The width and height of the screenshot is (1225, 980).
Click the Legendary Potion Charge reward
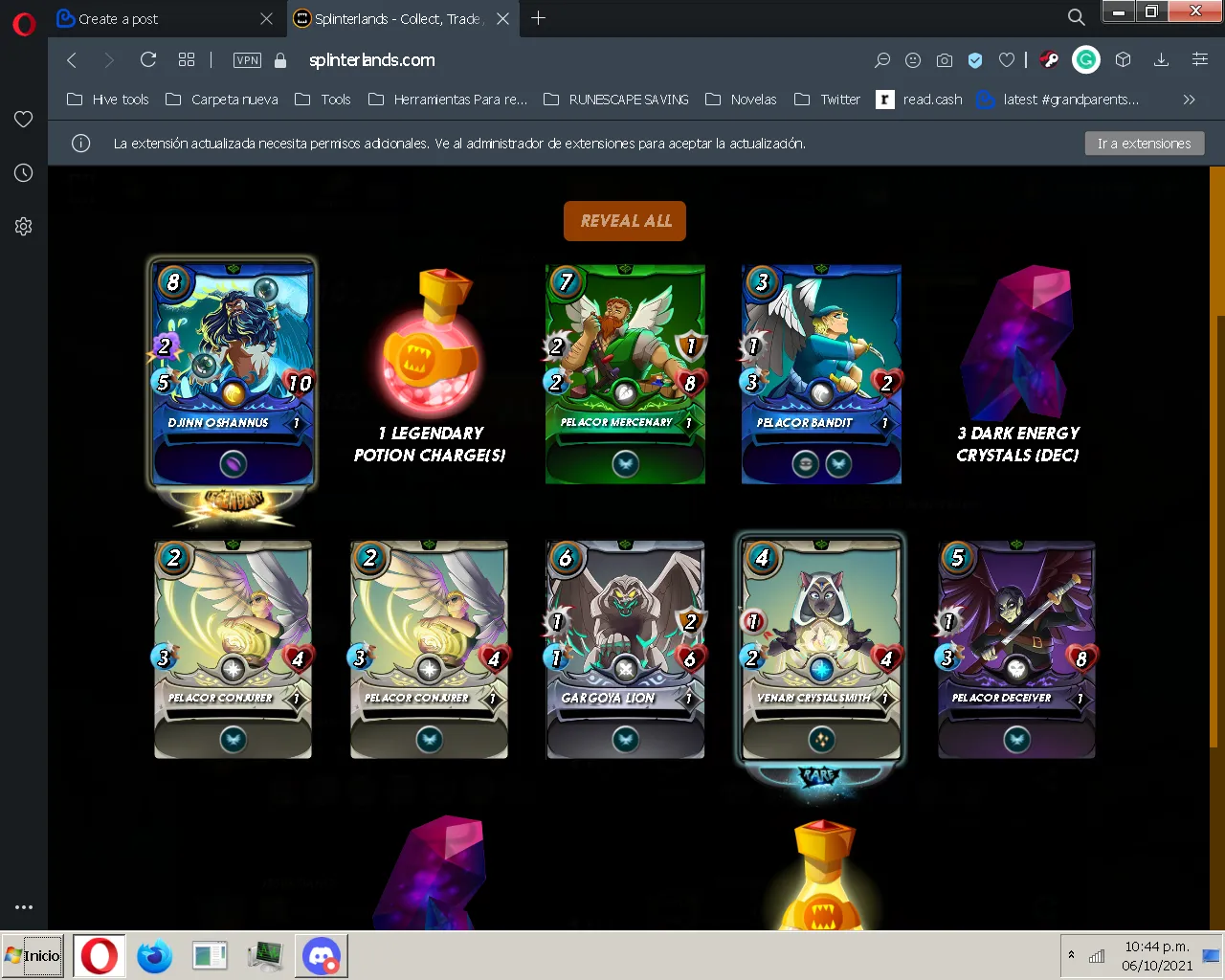(x=429, y=366)
